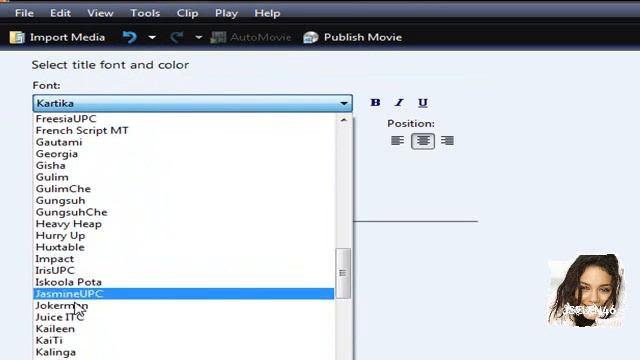Click the Publish Movie icon
Screen dimensions: 640x360
point(311,37)
